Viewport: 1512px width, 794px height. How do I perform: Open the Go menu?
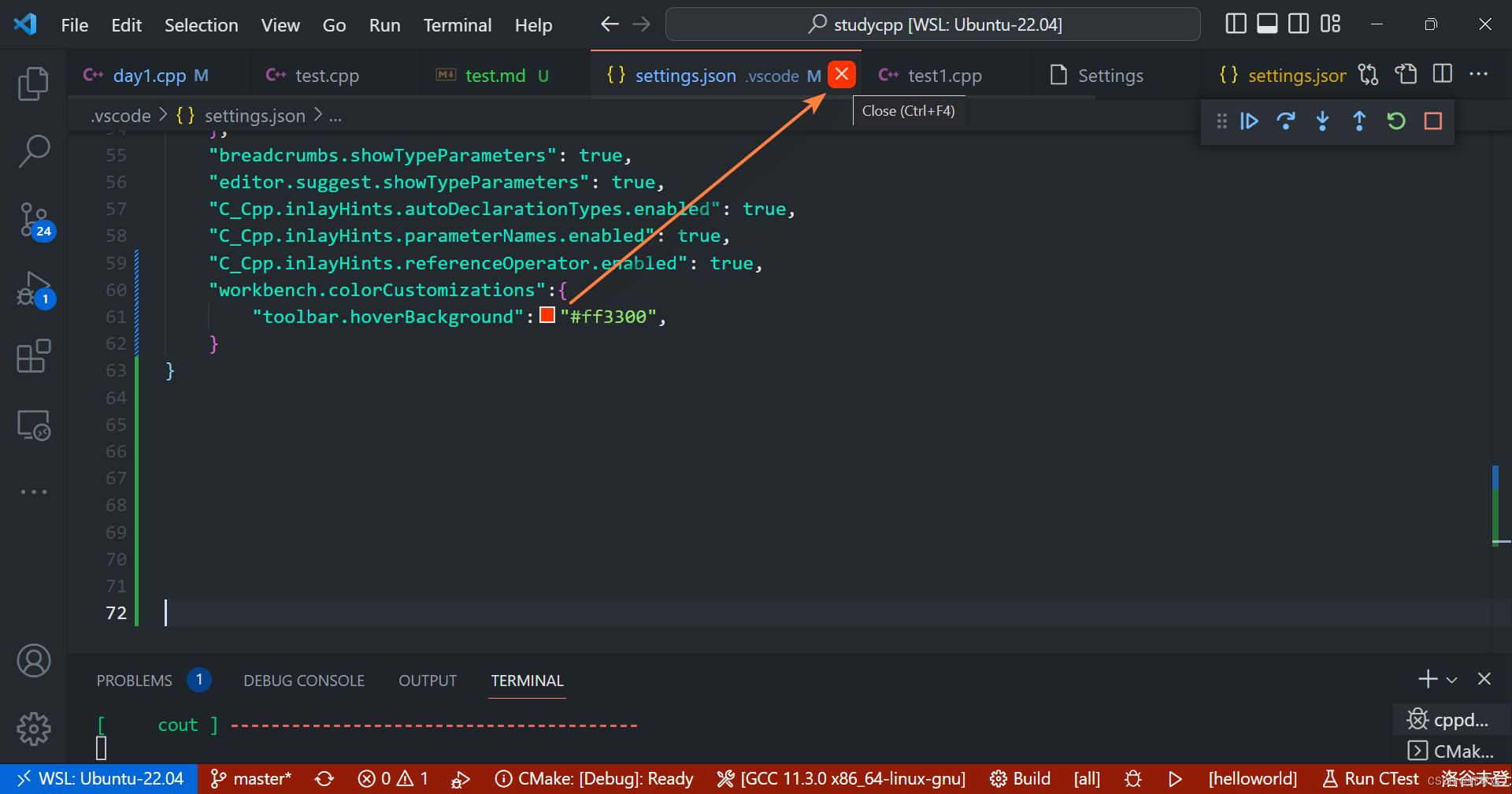point(334,25)
